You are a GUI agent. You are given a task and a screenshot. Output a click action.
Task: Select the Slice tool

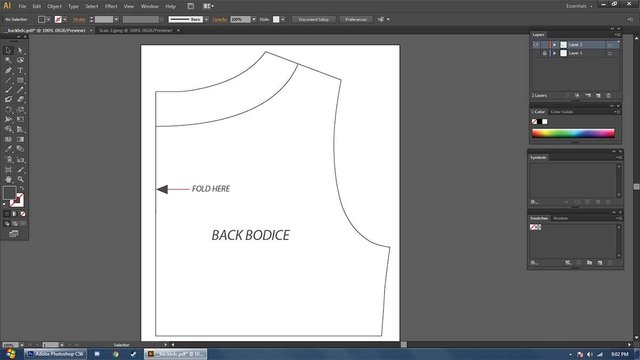pyautogui.click(x=20, y=169)
